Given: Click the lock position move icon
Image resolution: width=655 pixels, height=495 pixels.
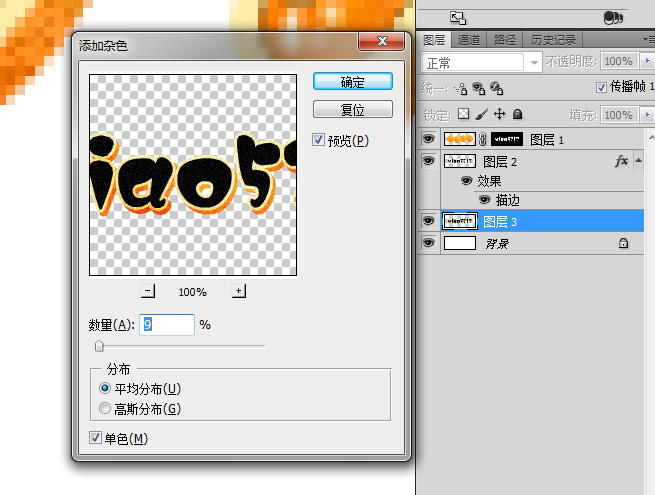Looking at the screenshot, I should 500,114.
